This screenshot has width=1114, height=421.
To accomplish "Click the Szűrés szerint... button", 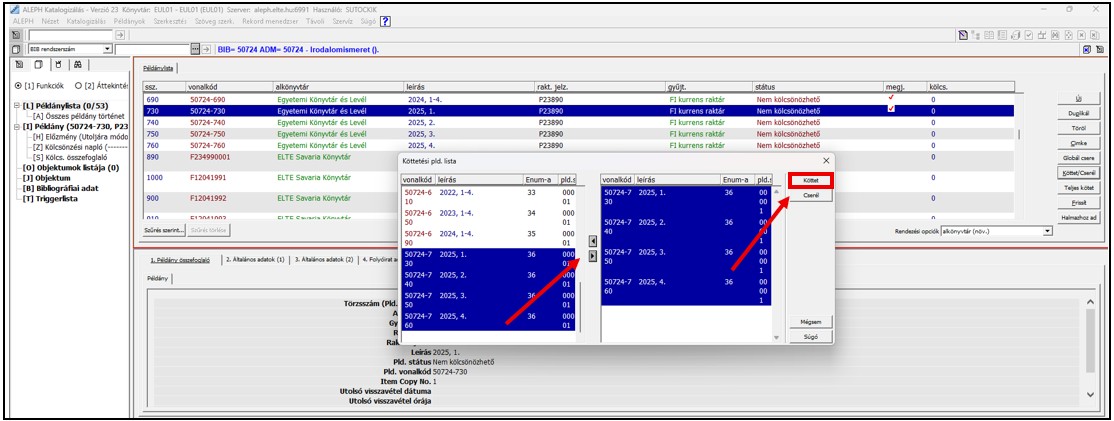I will (165, 231).
